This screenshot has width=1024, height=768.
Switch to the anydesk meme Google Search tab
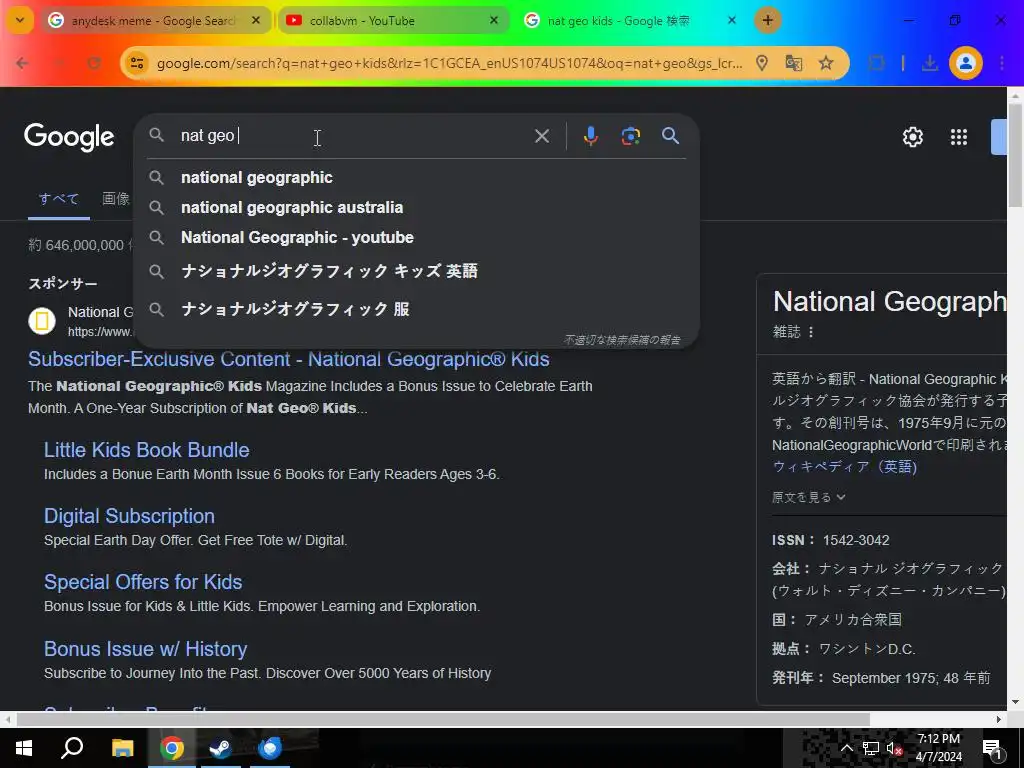[154, 21]
